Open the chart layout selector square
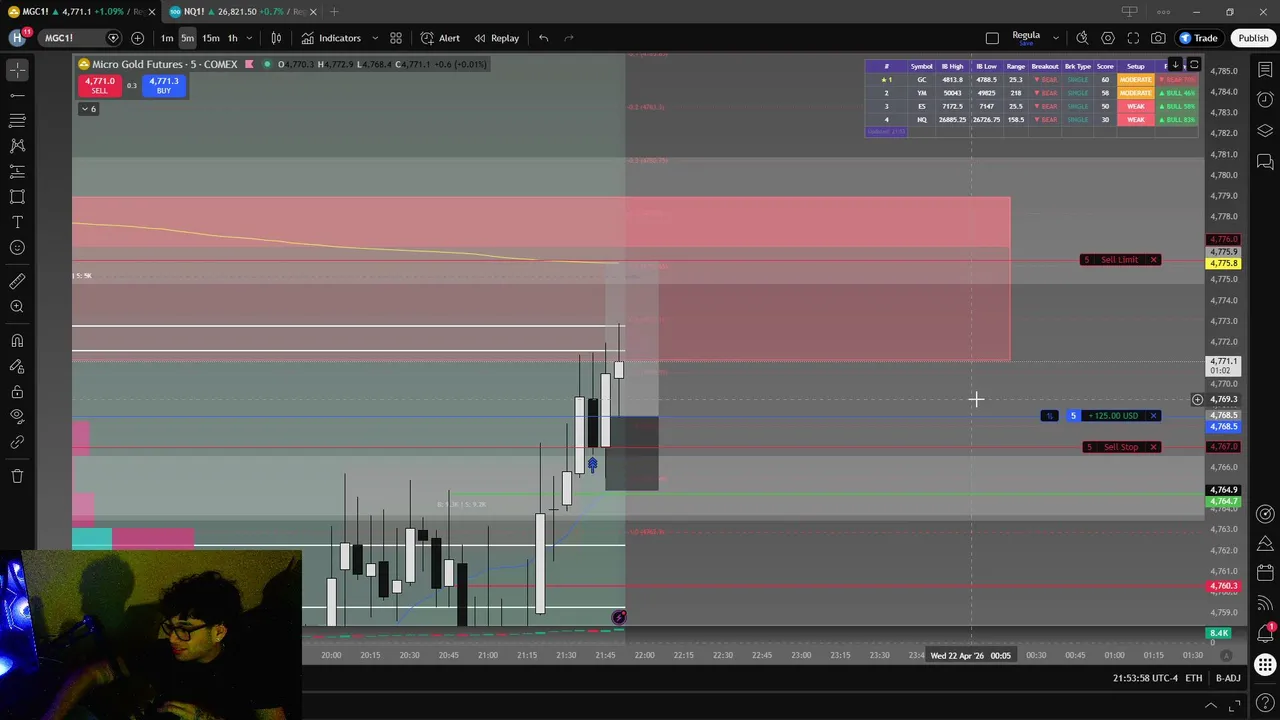1280x720 pixels. 992,38
